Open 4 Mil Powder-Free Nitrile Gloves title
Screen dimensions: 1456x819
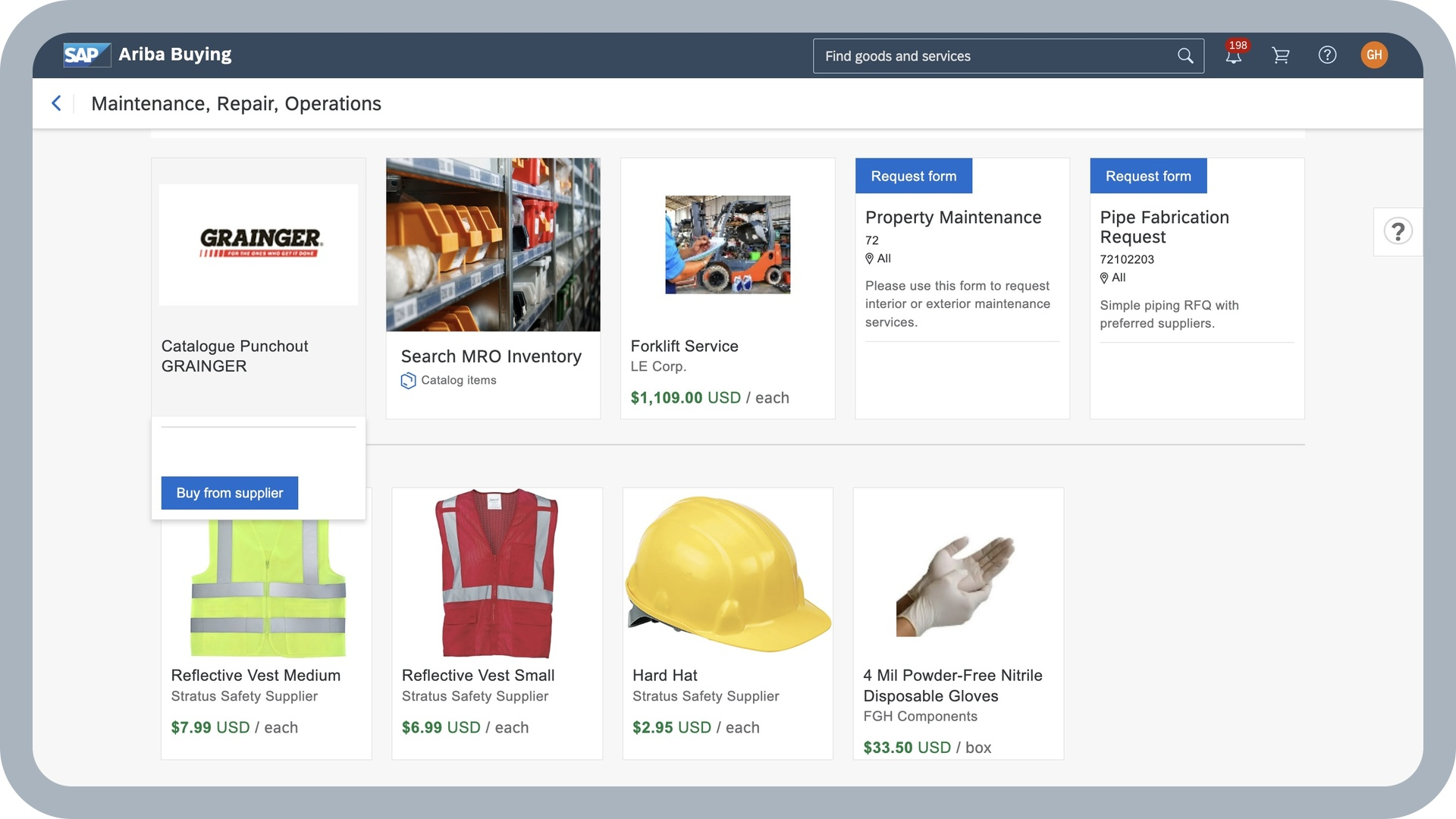click(952, 686)
